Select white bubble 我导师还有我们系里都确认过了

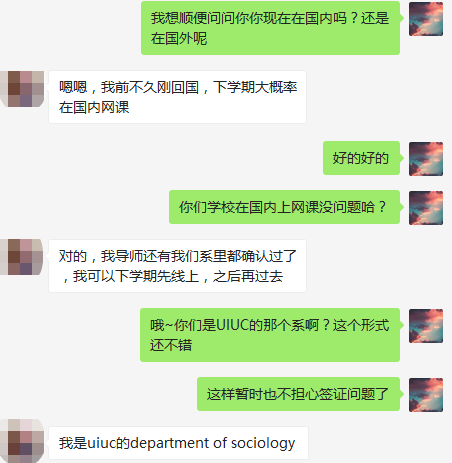(177, 266)
